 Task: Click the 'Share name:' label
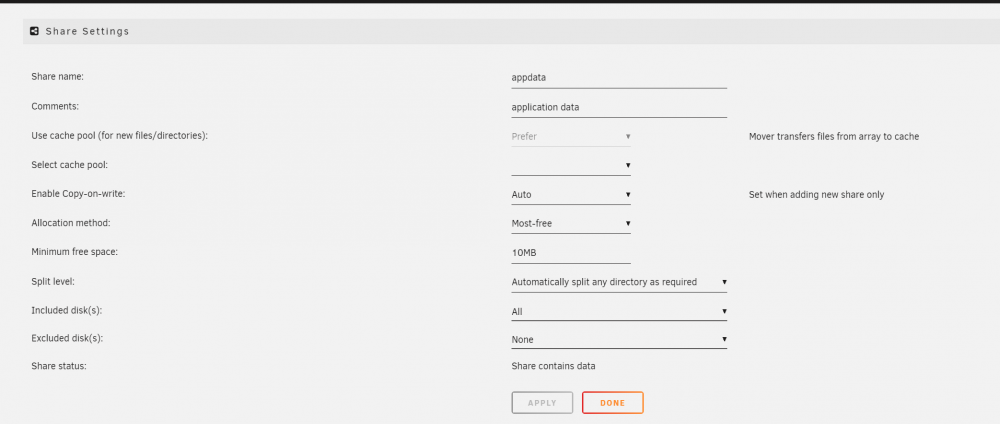57,77
